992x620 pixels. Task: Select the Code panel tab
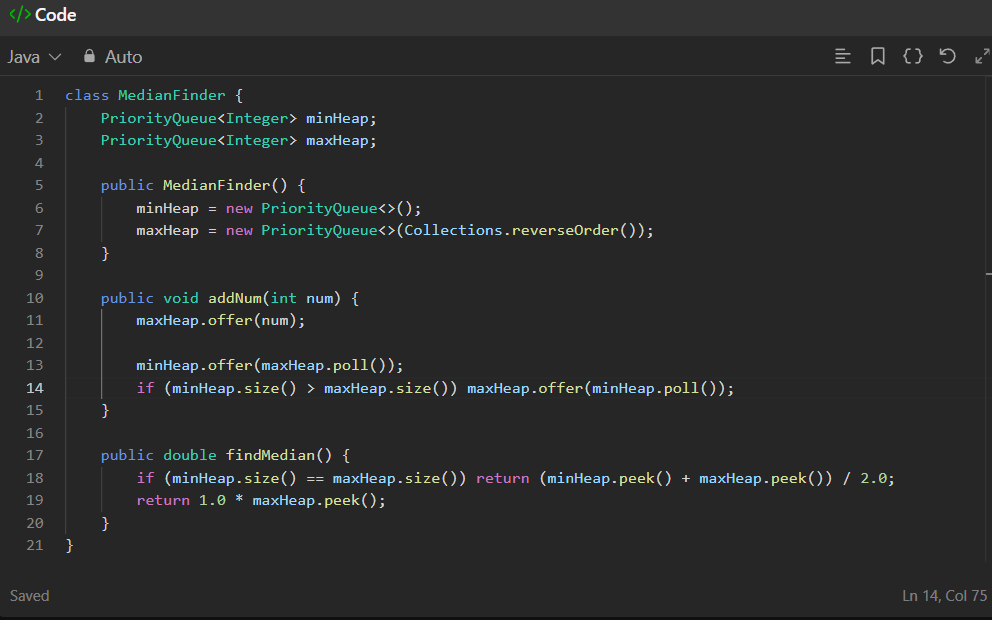43,15
